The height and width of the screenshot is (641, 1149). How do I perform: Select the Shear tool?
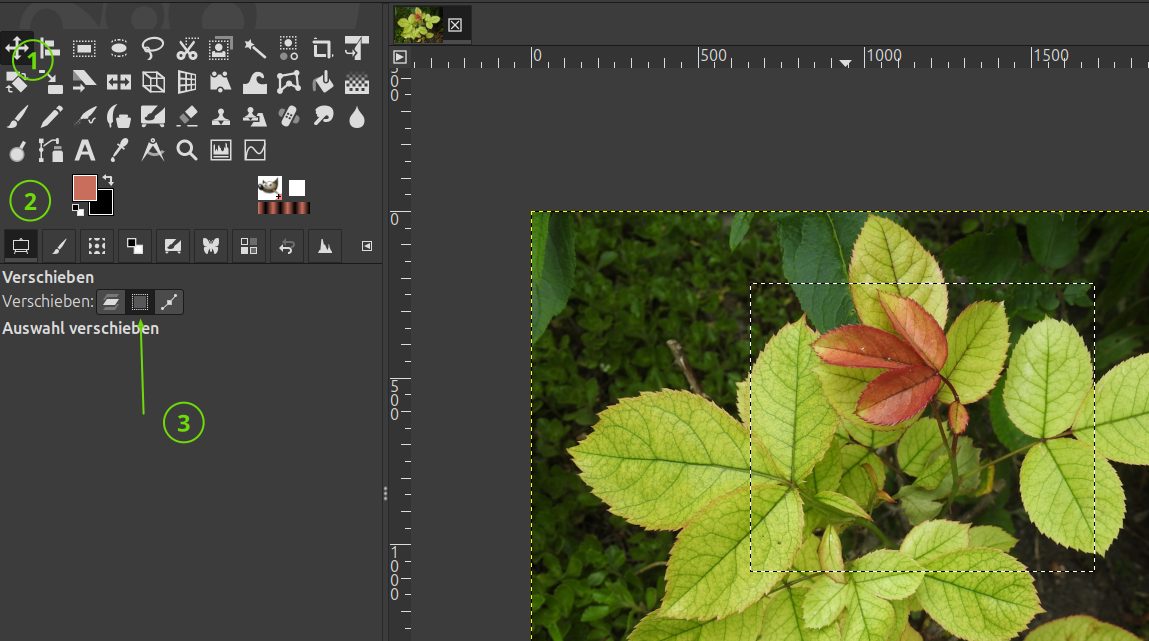pos(84,83)
